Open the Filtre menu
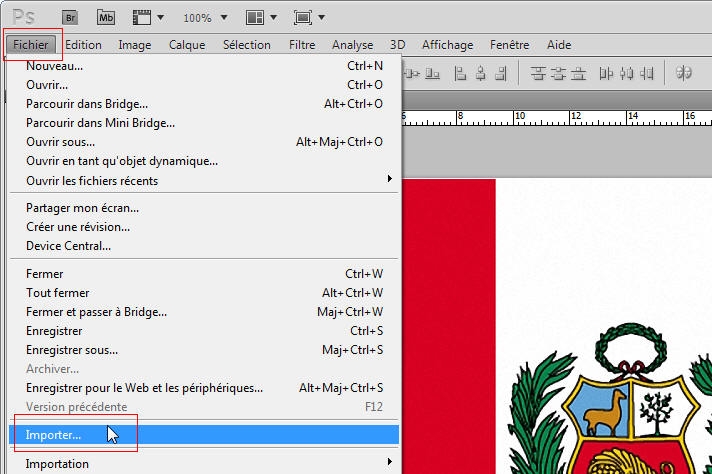 click(302, 44)
